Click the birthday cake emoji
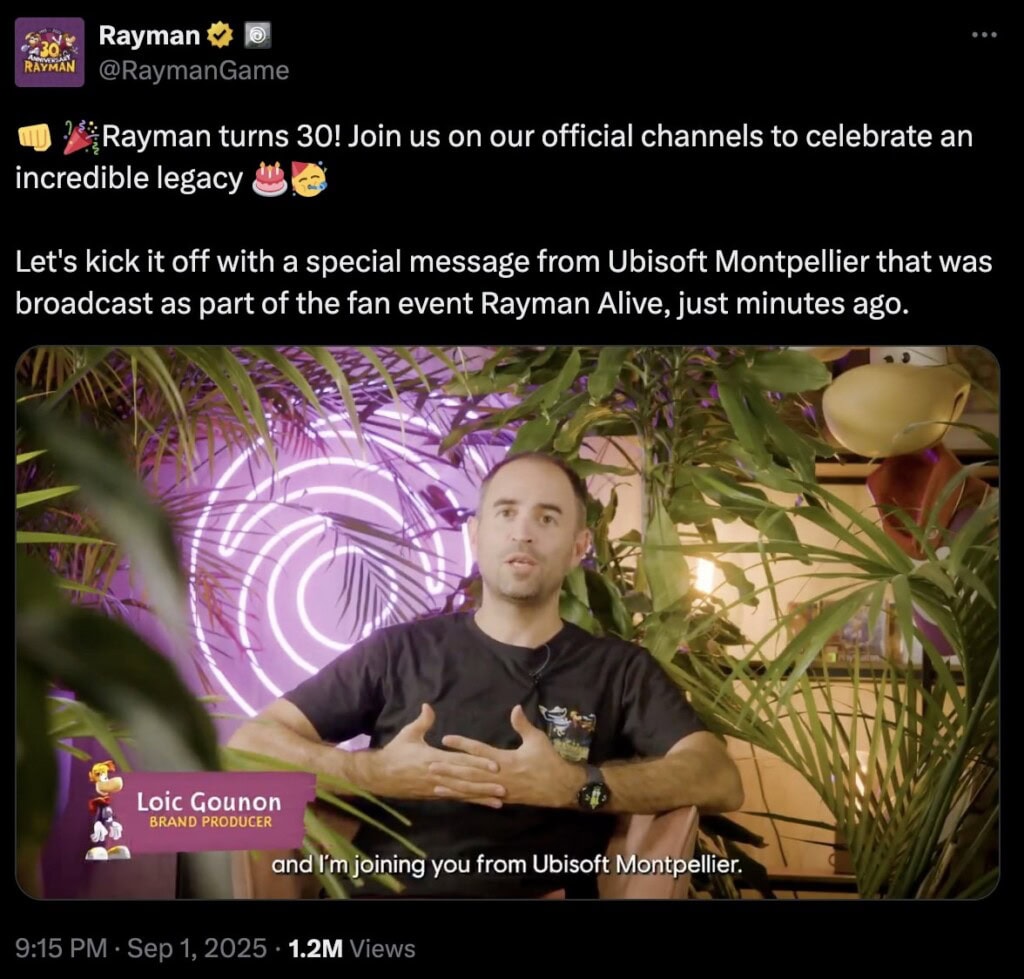The width and height of the screenshot is (1024, 979). [x=270, y=179]
